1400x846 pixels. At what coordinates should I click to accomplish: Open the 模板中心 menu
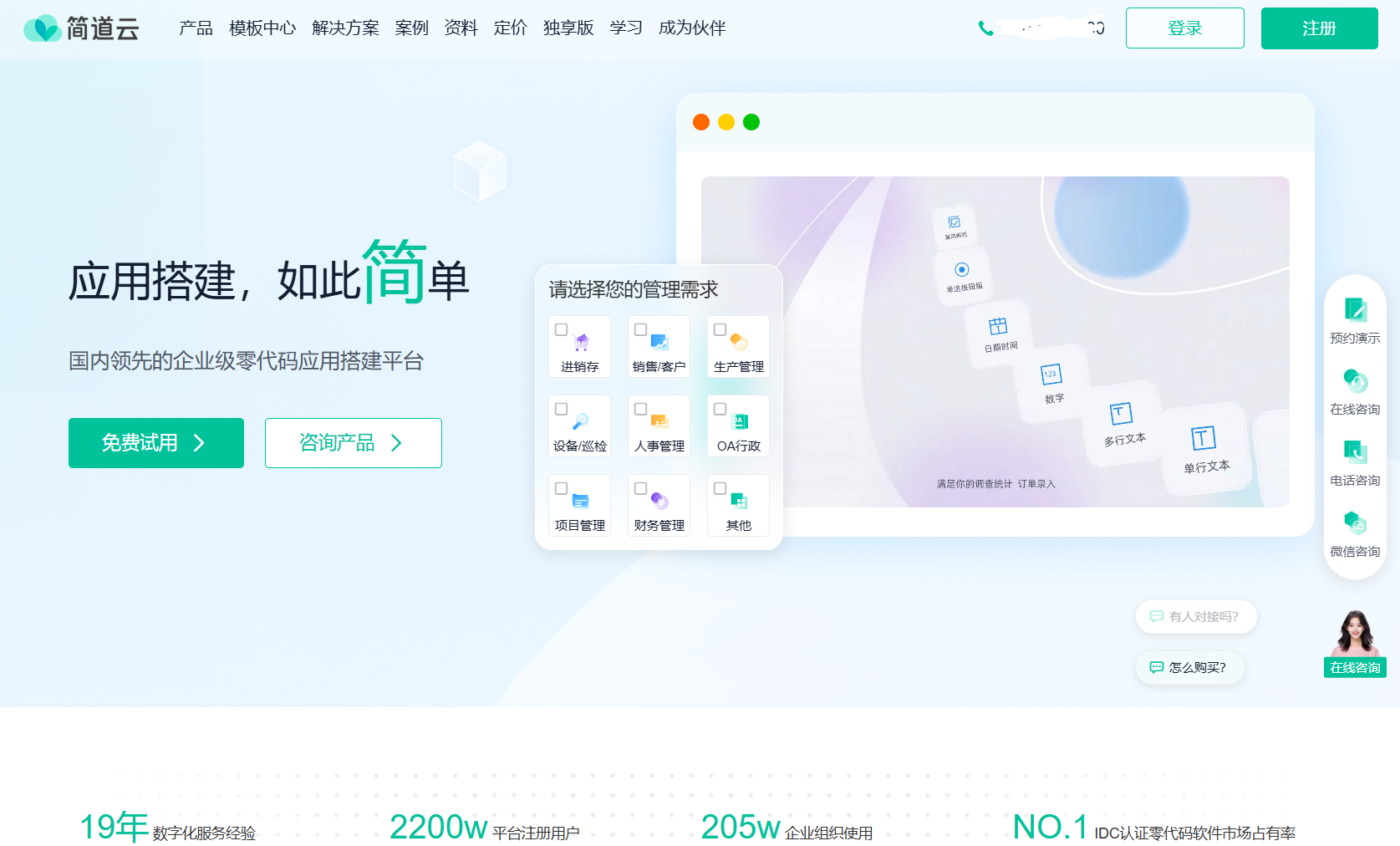click(x=262, y=28)
